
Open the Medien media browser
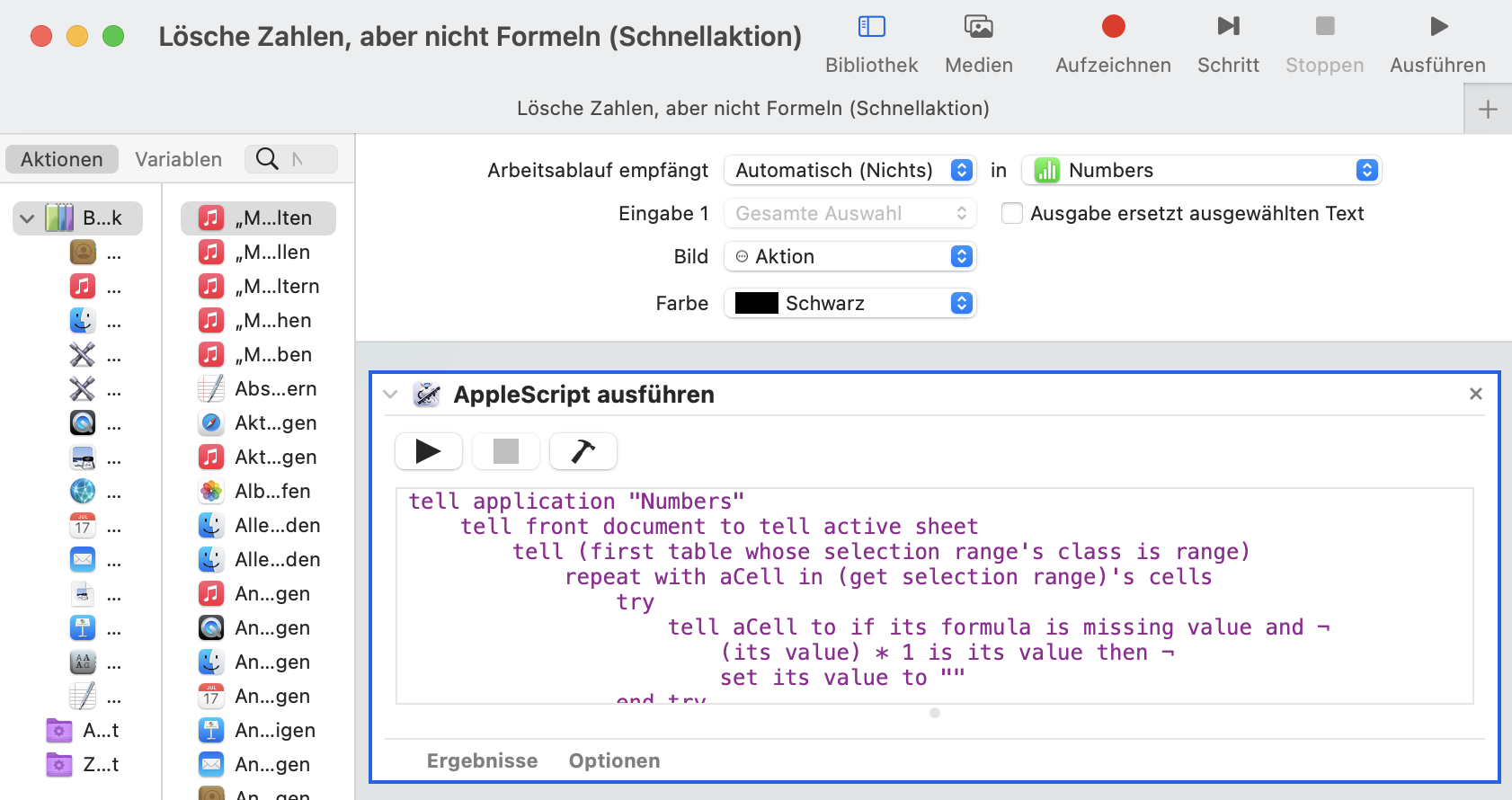pyautogui.click(x=978, y=43)
